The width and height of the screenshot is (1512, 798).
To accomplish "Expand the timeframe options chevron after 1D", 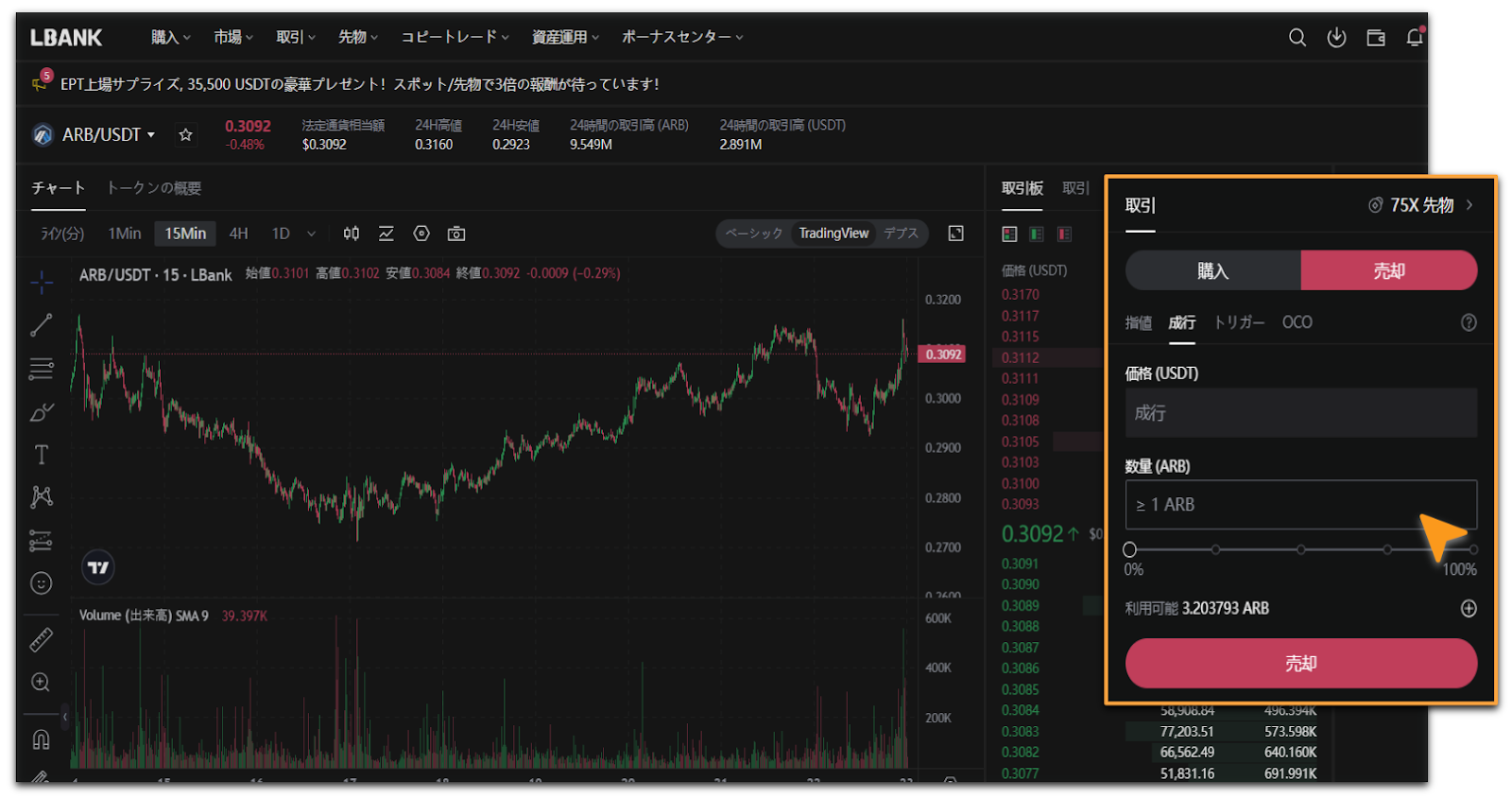I will 311,234.
